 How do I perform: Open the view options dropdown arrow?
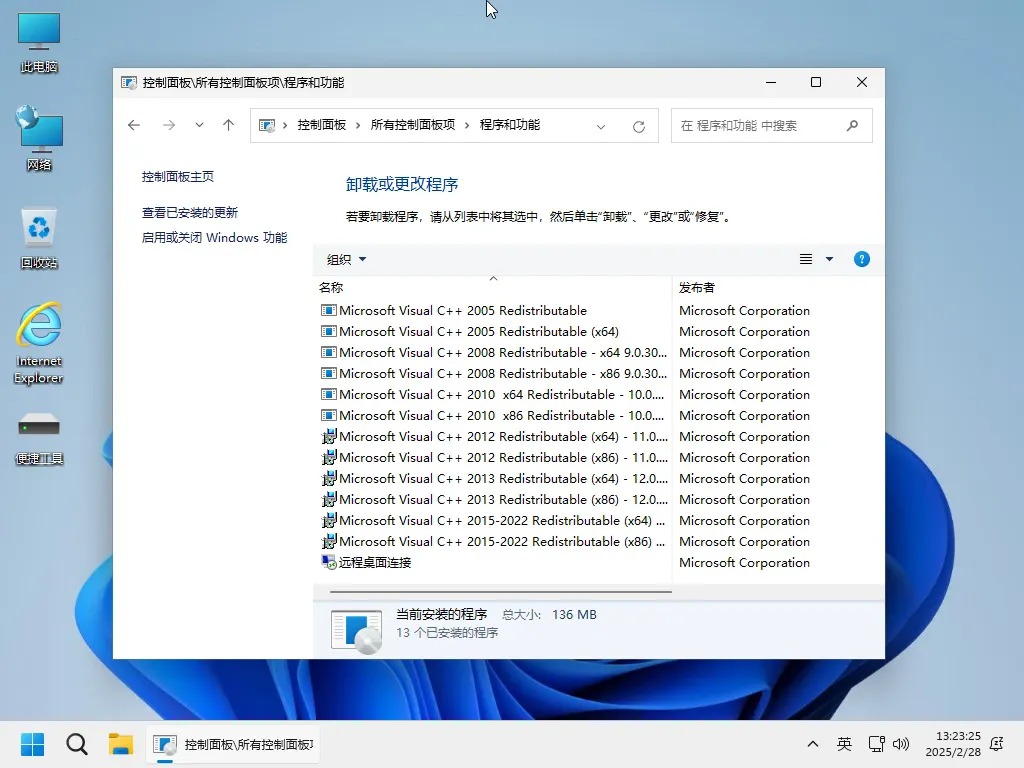(x=829, y=258)
